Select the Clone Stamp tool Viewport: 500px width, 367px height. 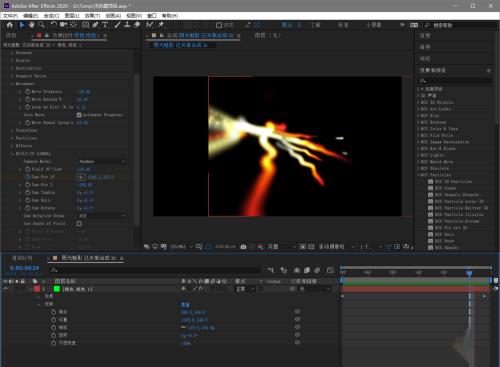[127, 25]
